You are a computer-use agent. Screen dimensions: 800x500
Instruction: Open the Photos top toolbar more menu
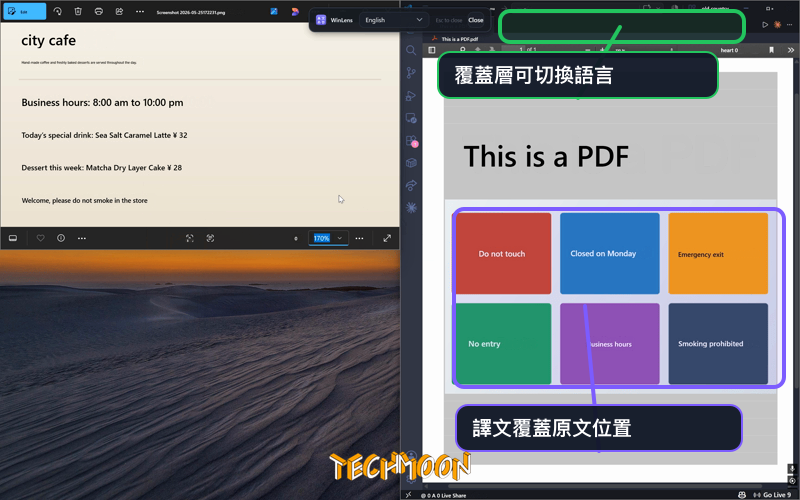[140, 11]
